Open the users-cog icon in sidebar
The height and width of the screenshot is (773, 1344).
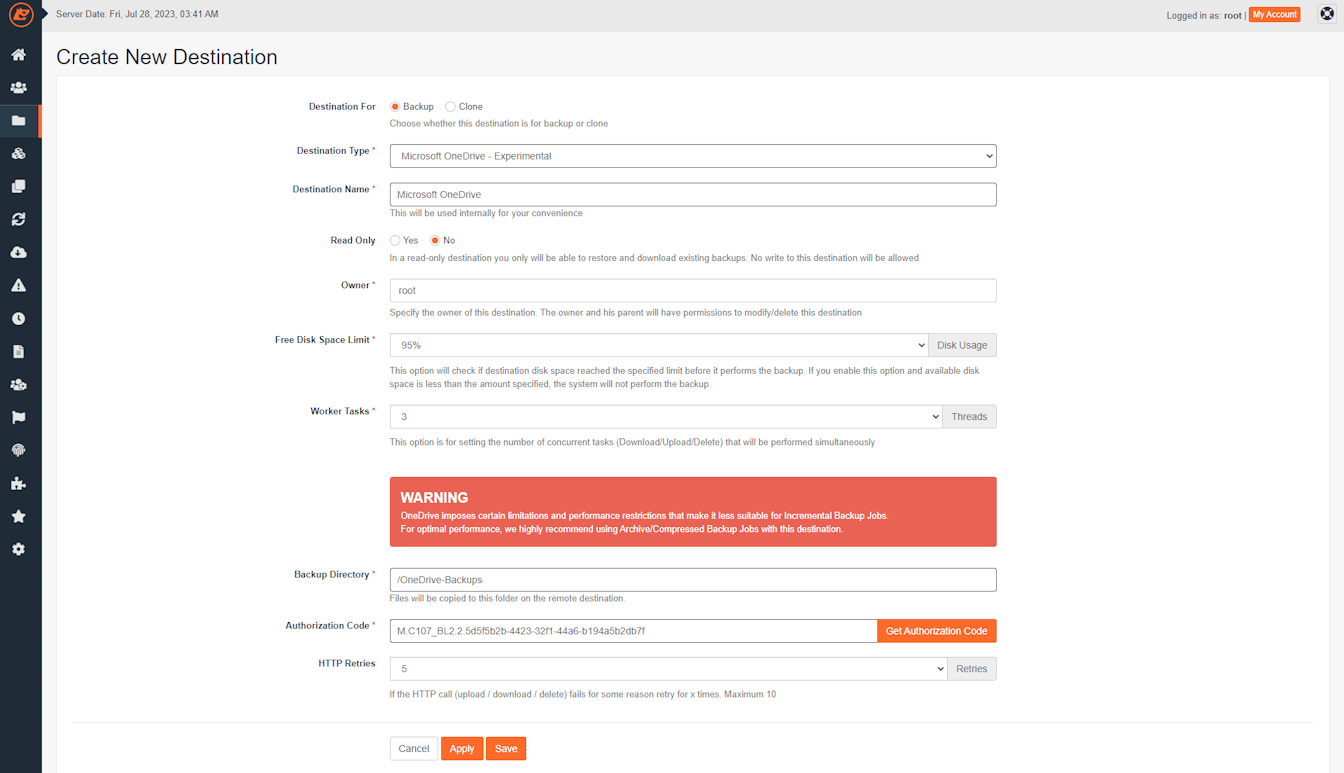pyautogui.click(x=18, y=385)
